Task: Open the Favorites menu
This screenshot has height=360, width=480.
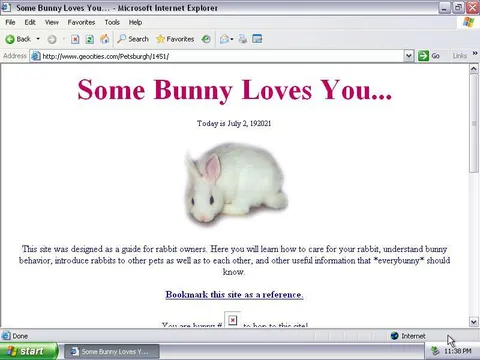Action: click(81, 22)
